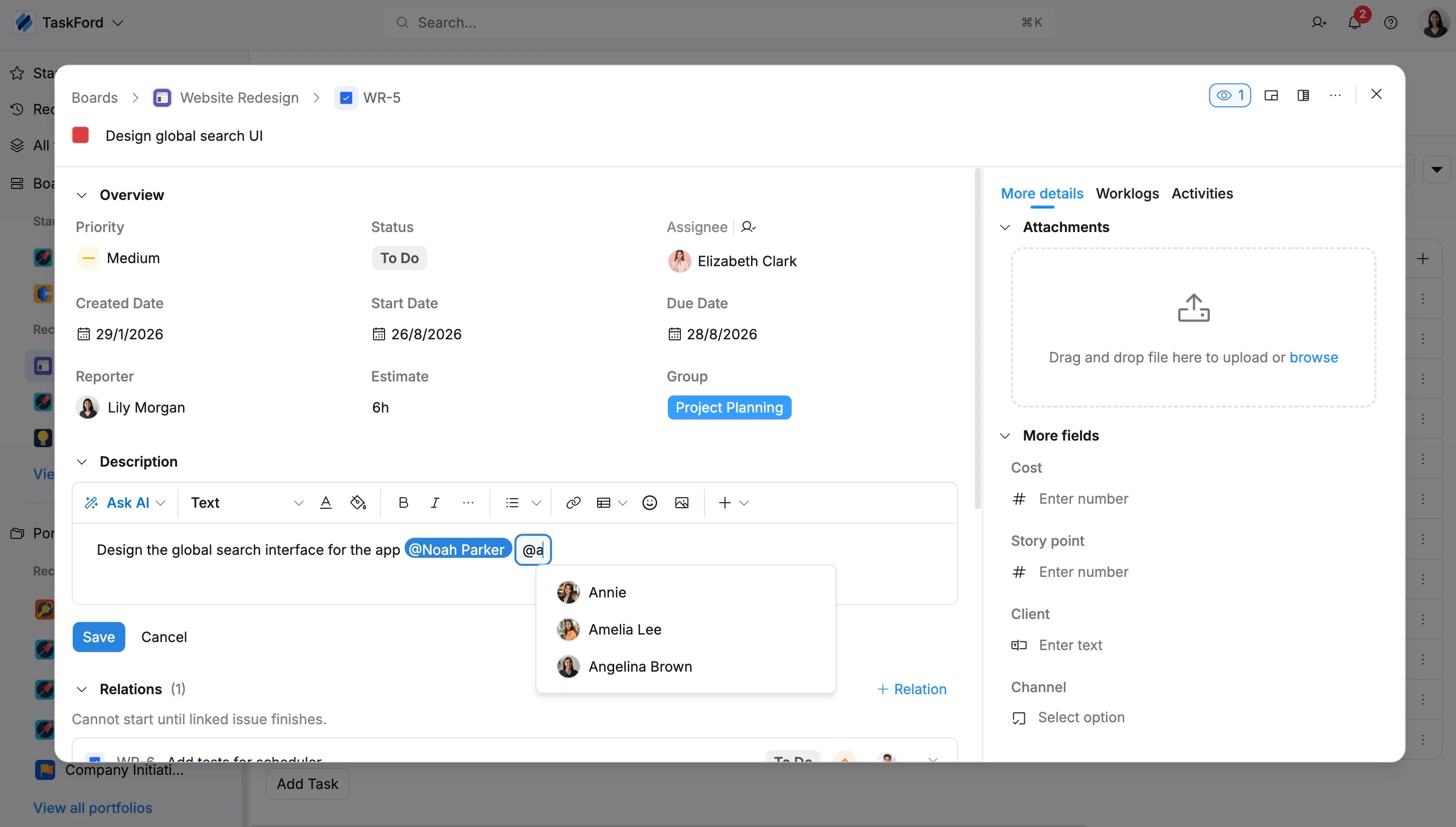Choose Angelina Brown from mention list
The height and width of the screenshot is (827, 1456).
coord(686,667)
